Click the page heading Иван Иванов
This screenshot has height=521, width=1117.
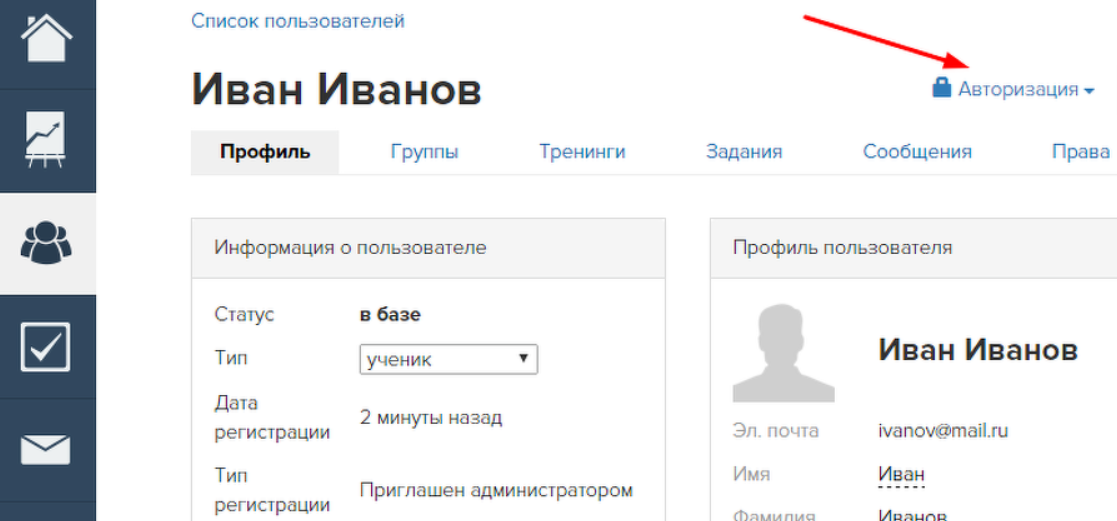[x=336, y=90]
